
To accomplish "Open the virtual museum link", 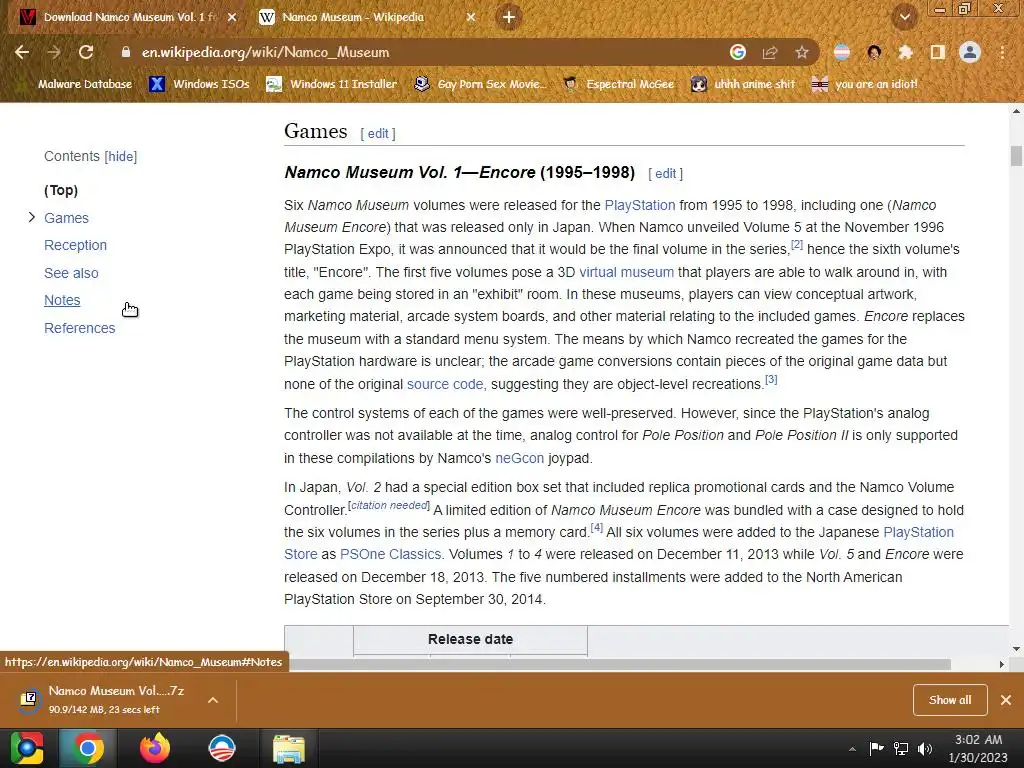I will (626, 272).
